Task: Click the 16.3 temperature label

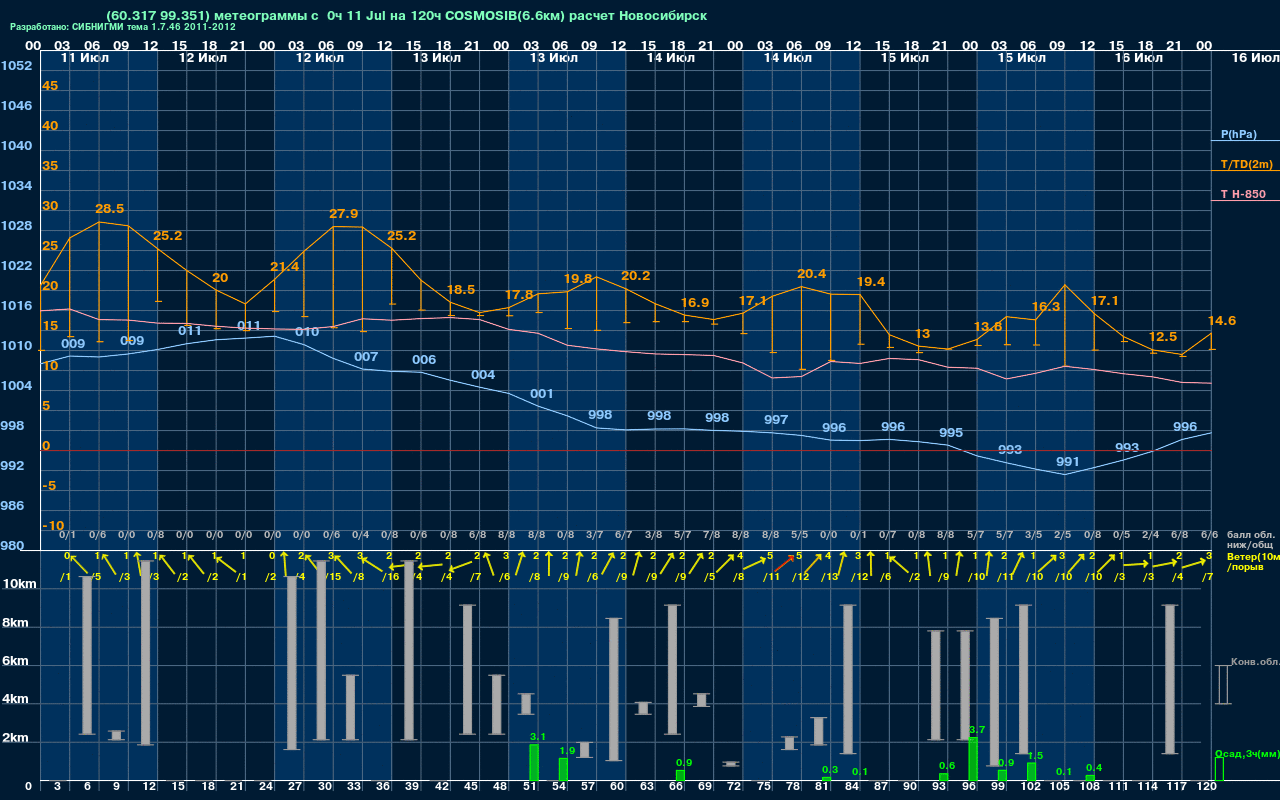Action: [1046, 307]
